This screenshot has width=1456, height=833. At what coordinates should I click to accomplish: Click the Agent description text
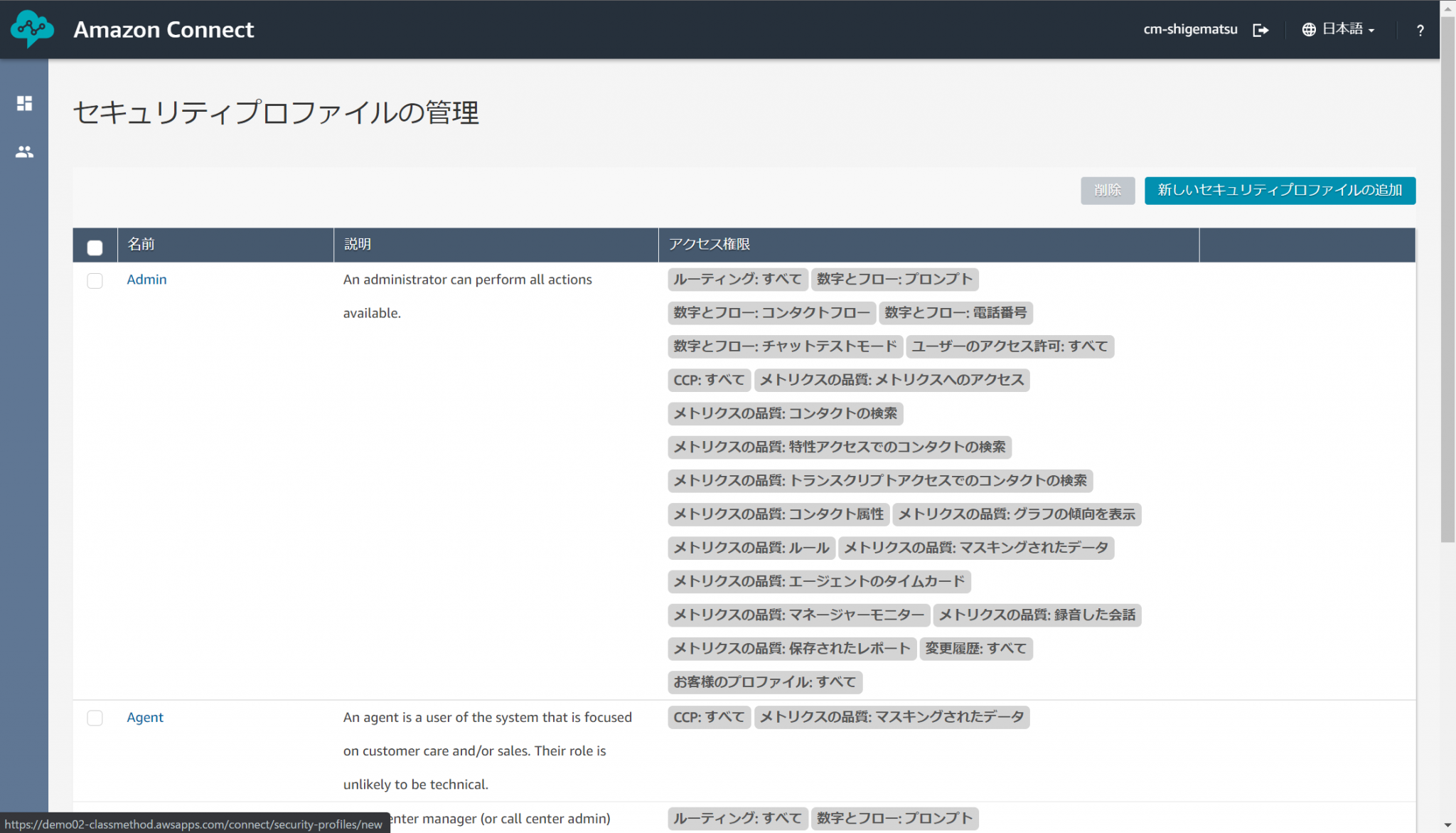tap(487, 750)
